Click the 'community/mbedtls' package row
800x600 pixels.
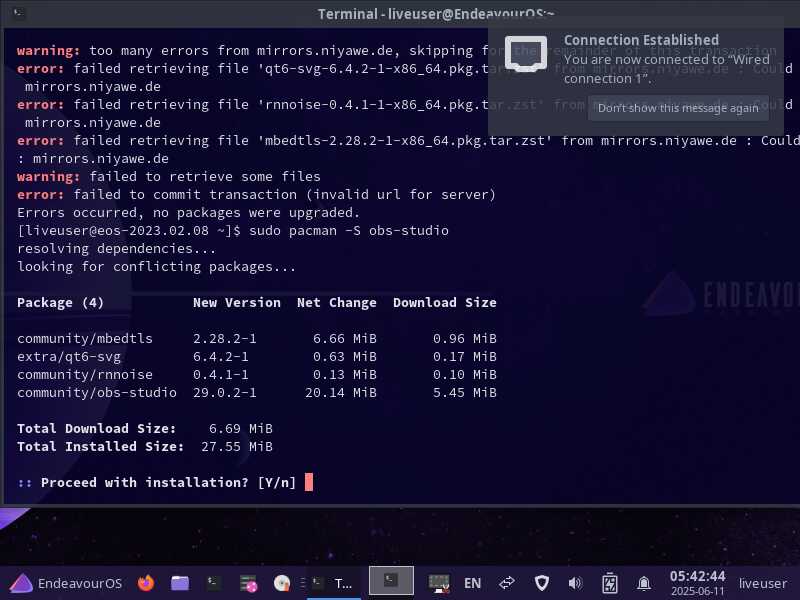257,338
